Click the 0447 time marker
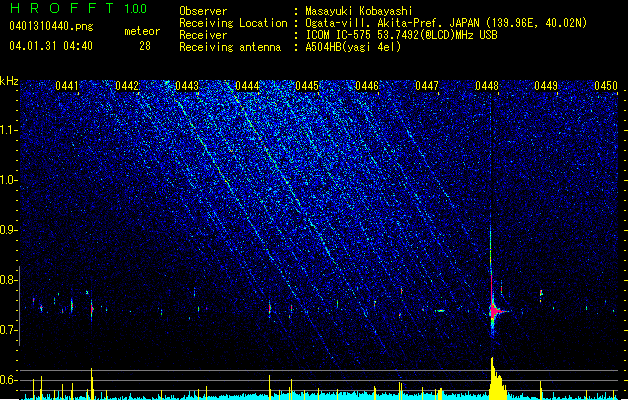Screen dimensions: 629x400 [427, 86]
